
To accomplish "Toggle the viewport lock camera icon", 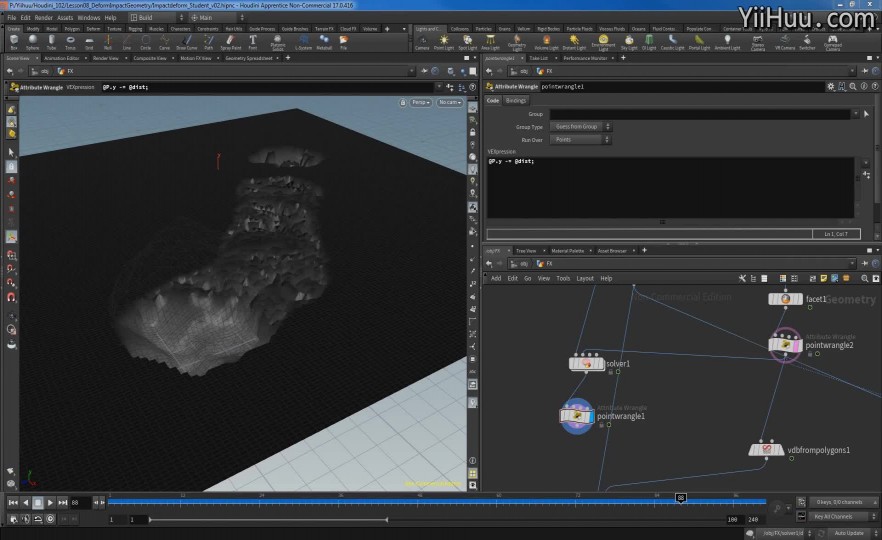I will (403, 102).
